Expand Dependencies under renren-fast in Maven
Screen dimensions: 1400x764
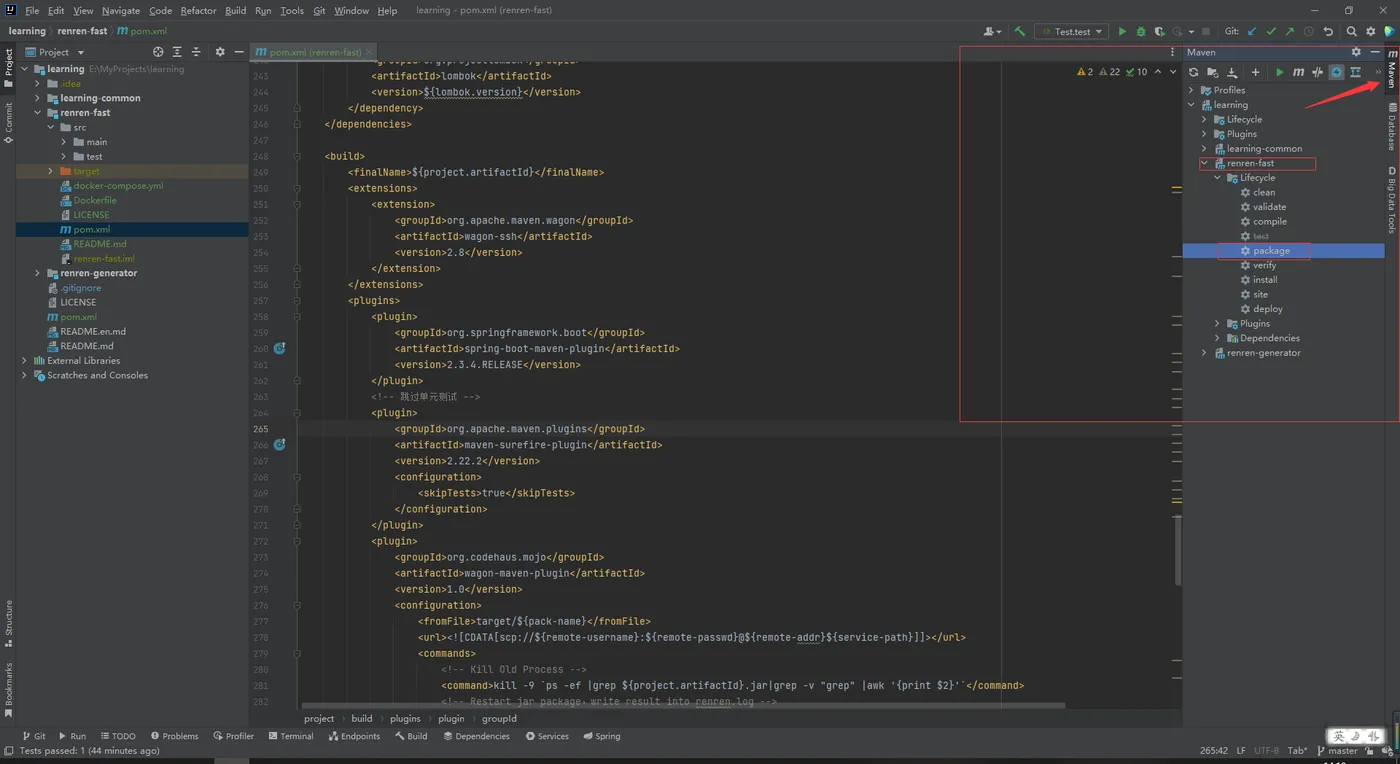coord(1217,338)
